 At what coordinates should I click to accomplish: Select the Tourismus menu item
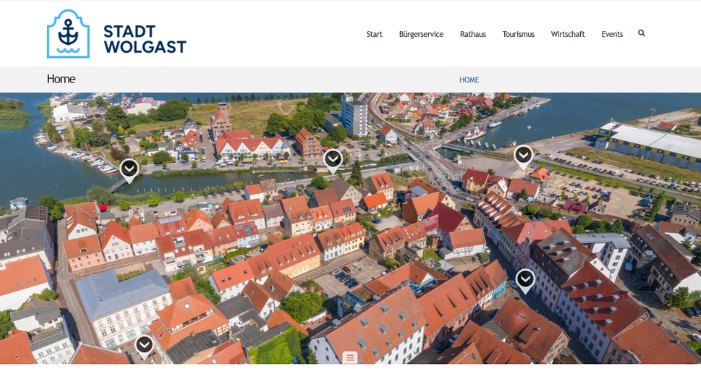click(518, 34)
